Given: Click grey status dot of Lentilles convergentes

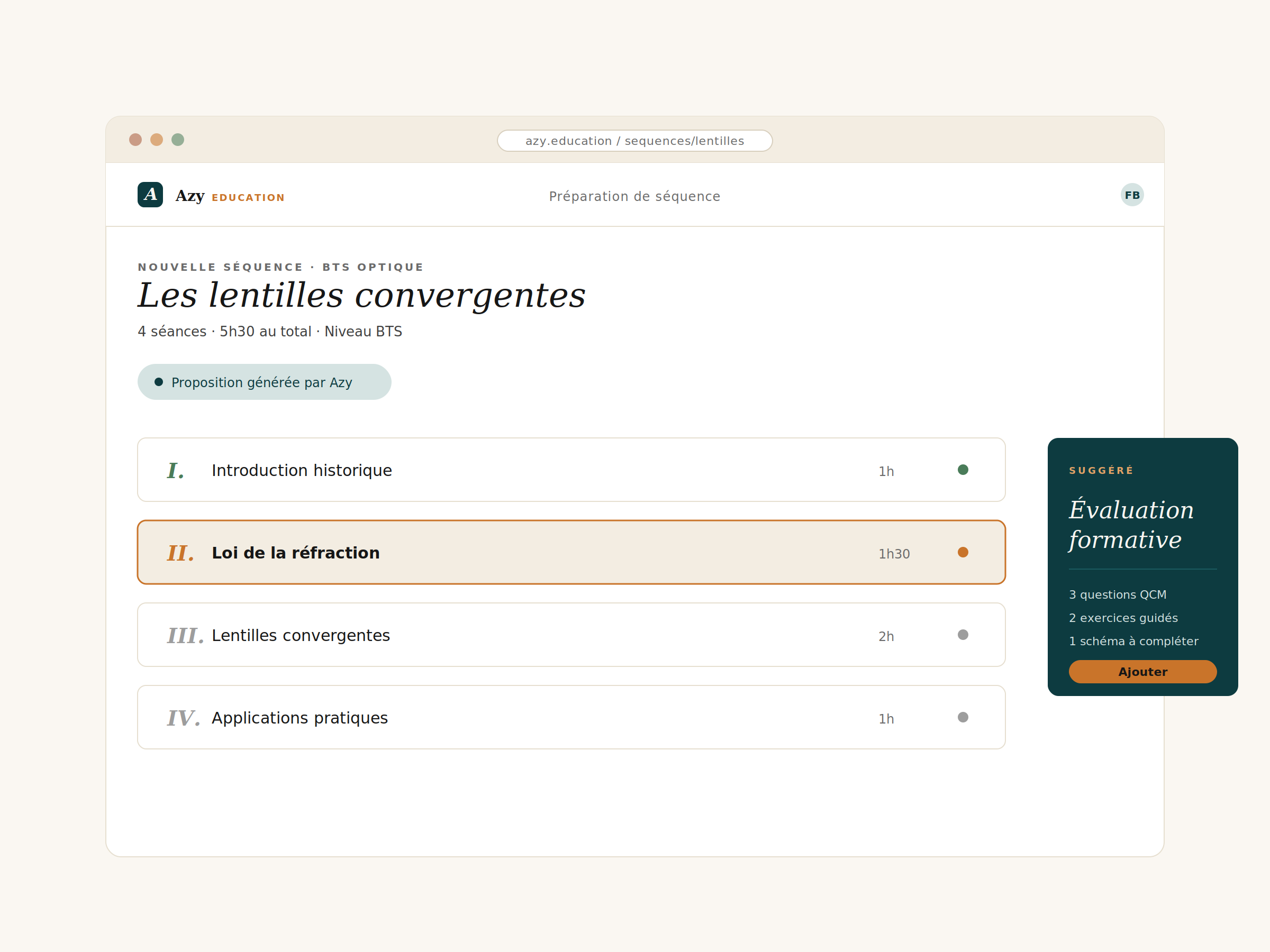Looking at the screenshot, I should 964,635.
